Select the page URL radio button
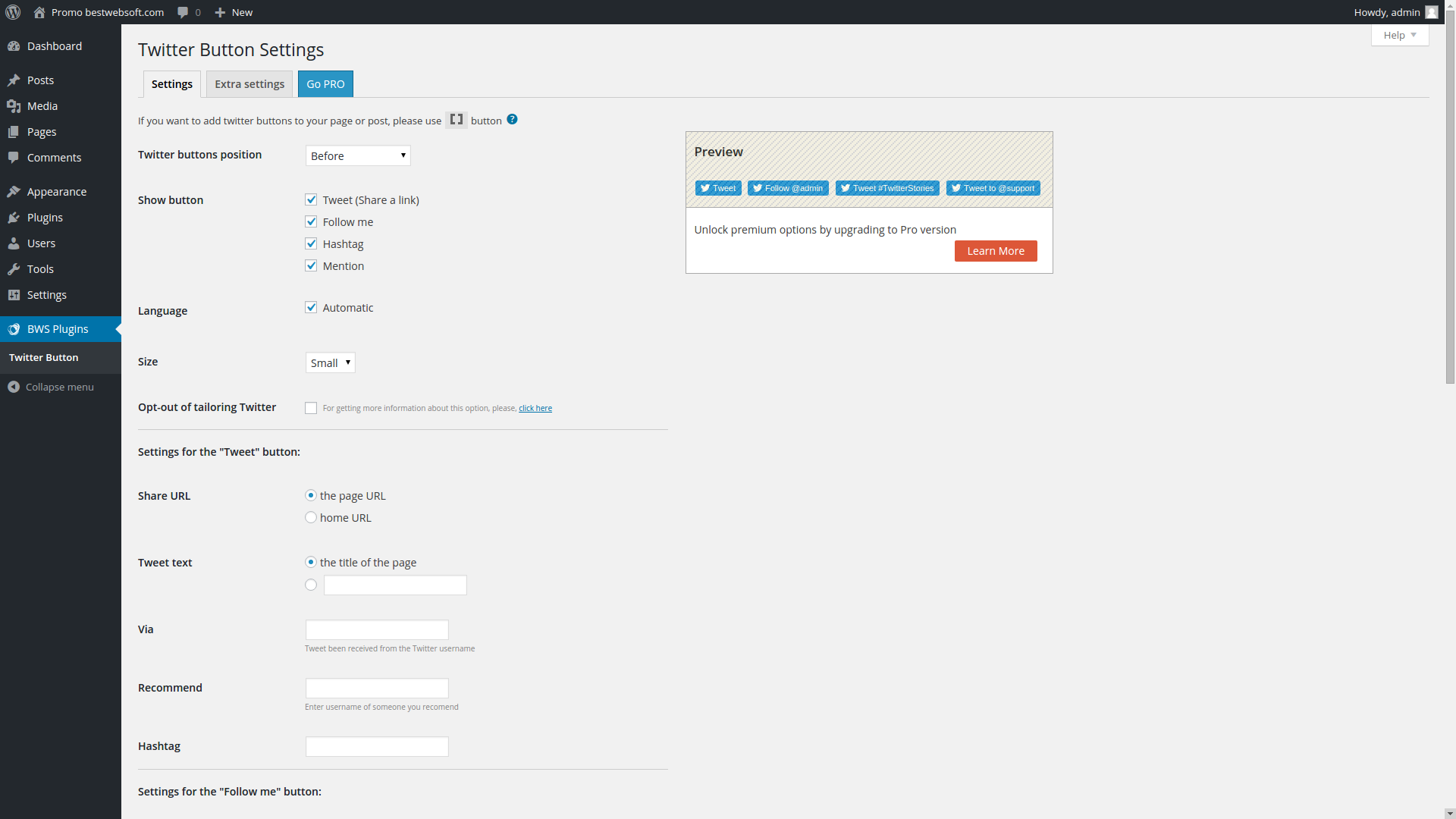This screenshot has width=1456, height=819. click(311, 495)
